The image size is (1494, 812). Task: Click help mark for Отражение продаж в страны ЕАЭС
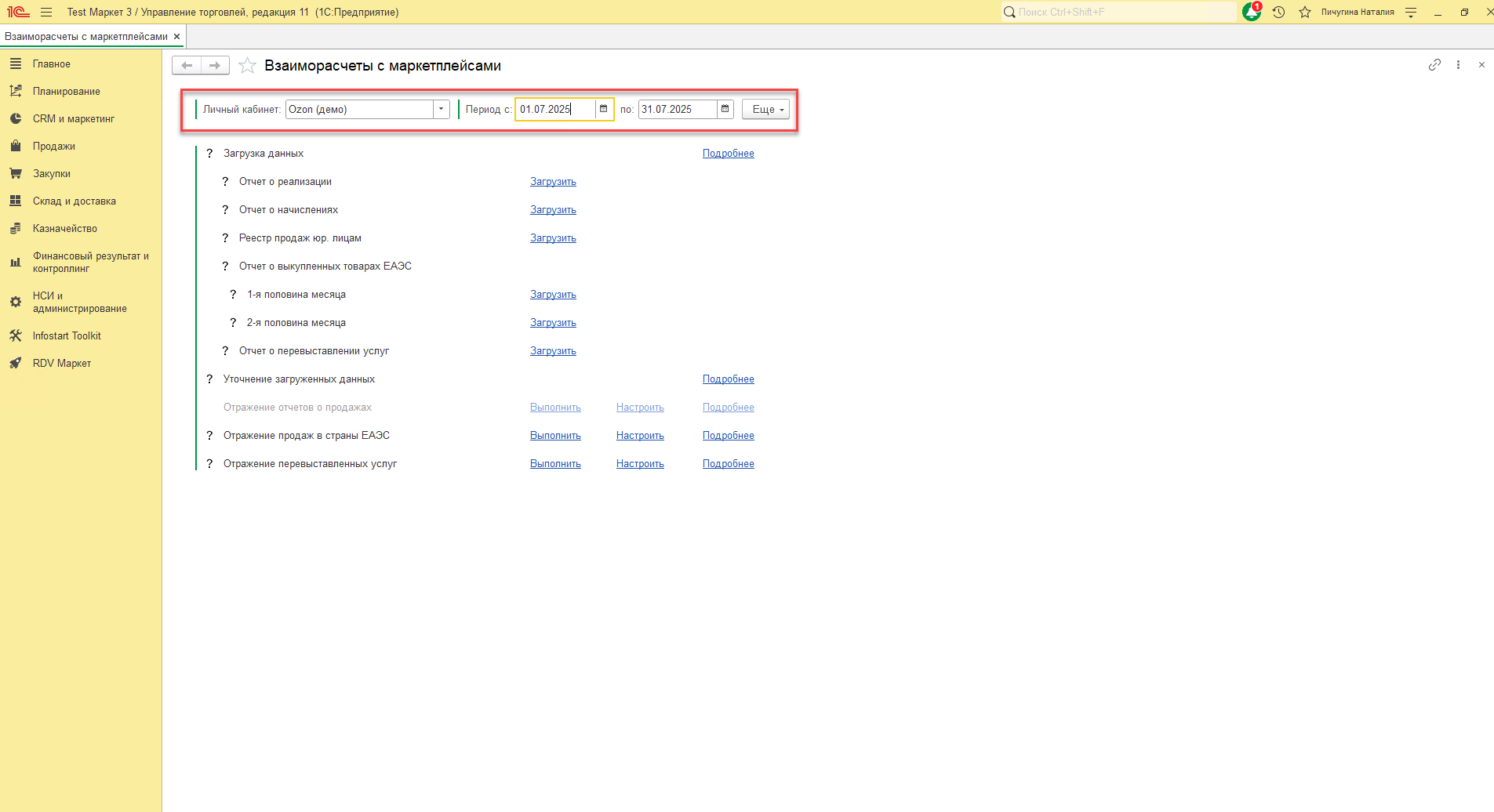coord(209,436)
